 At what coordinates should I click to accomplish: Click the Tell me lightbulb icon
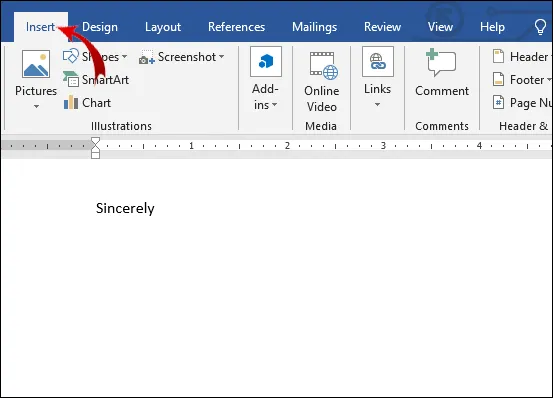(x=540, y=27)
